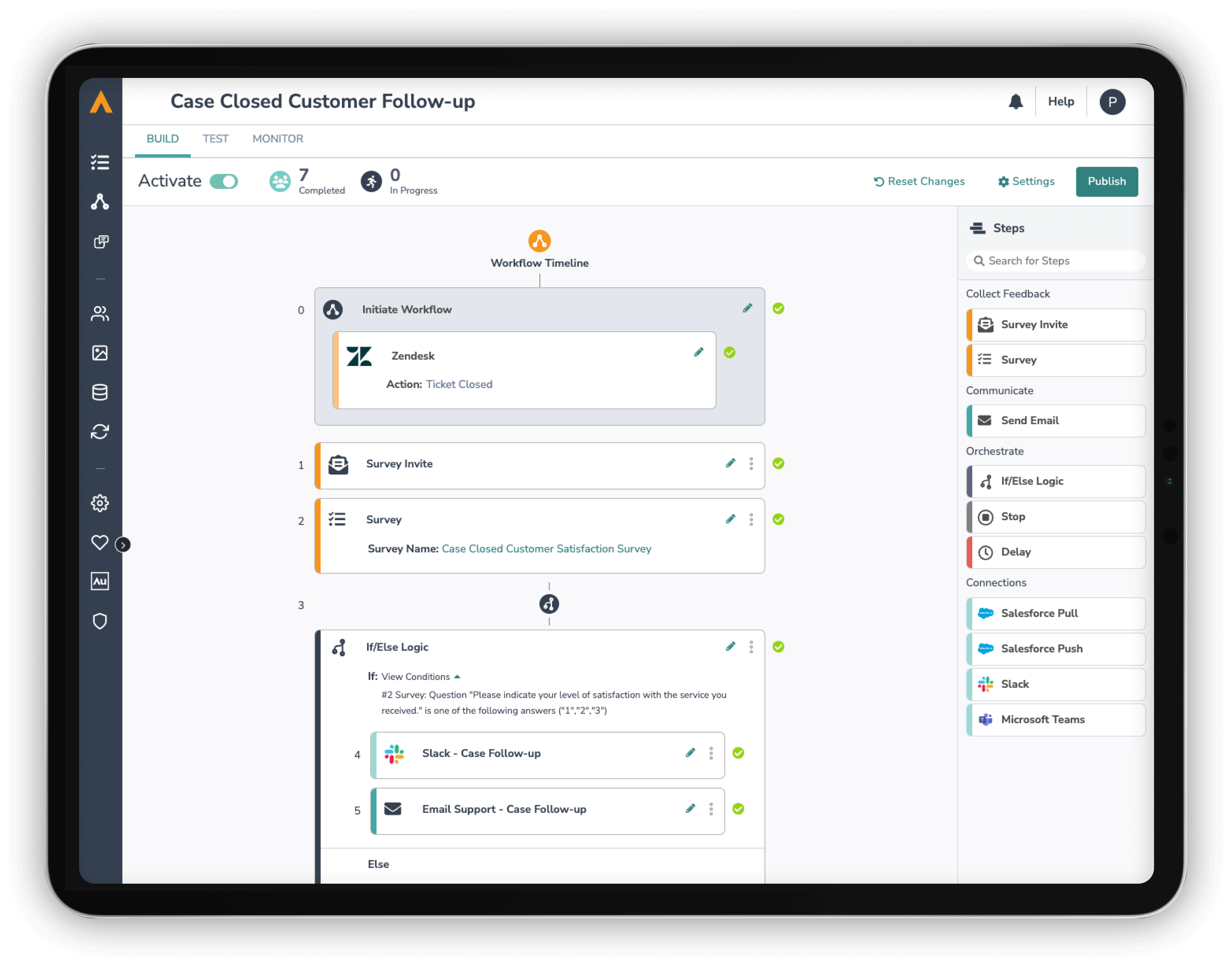
Task: Select the users icon in the sidebar
Action: (x=100, y=314)
